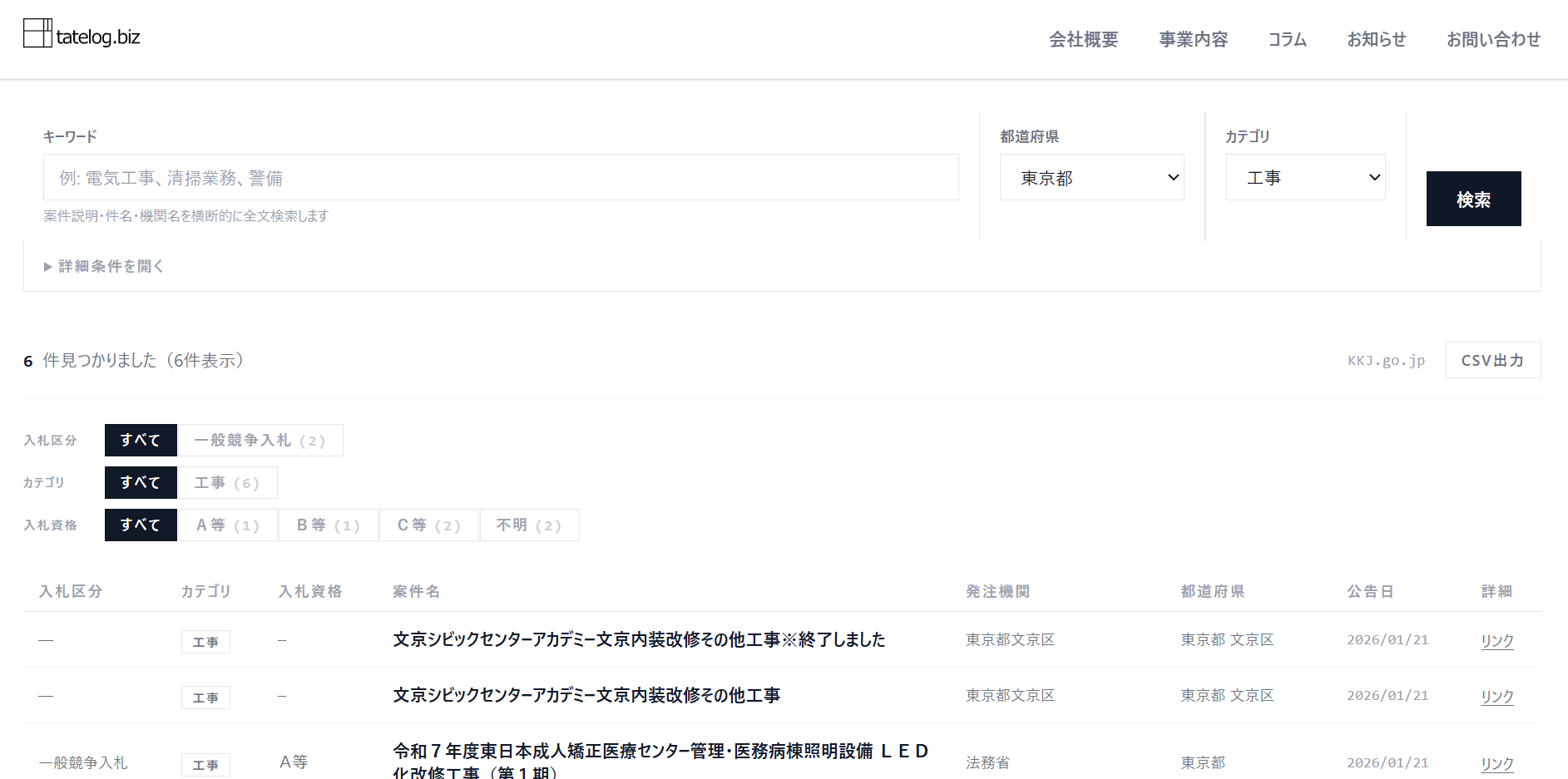Open the 都道府県 dropdown showing 東京都

point(1091,177)
